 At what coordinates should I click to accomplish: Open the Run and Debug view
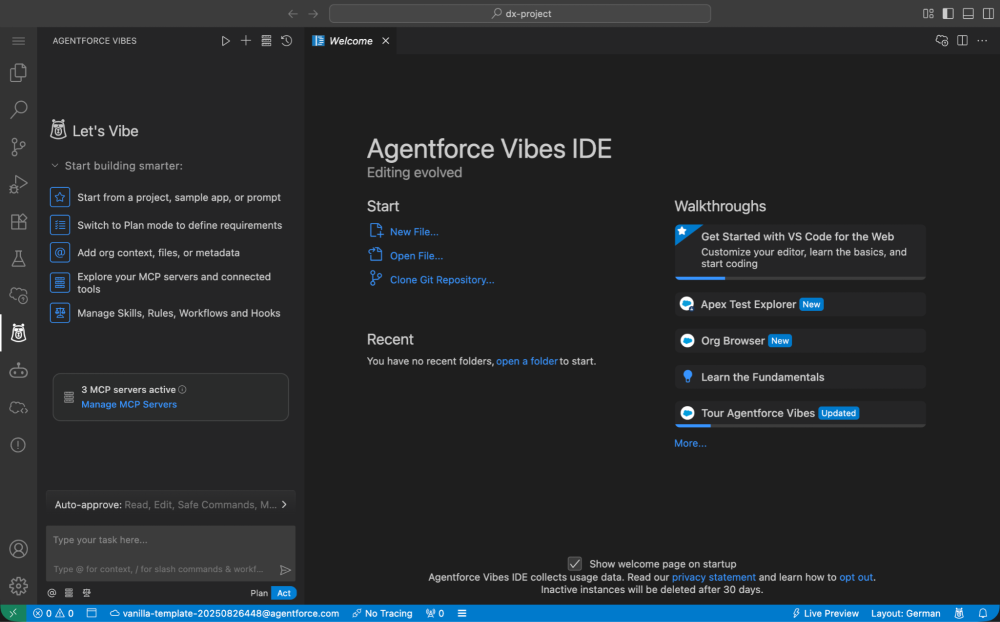[18, 184]
